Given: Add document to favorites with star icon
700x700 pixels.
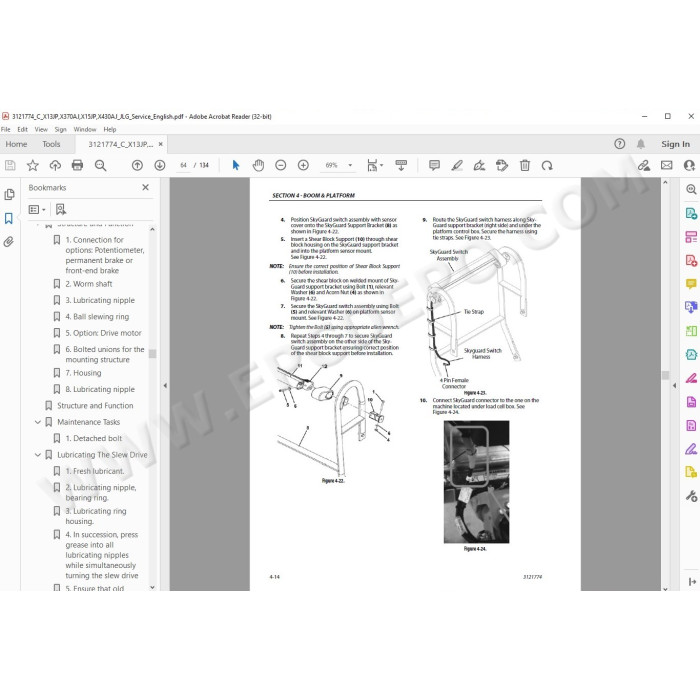Looking at the screenshot, I should (x=33, y=166).
